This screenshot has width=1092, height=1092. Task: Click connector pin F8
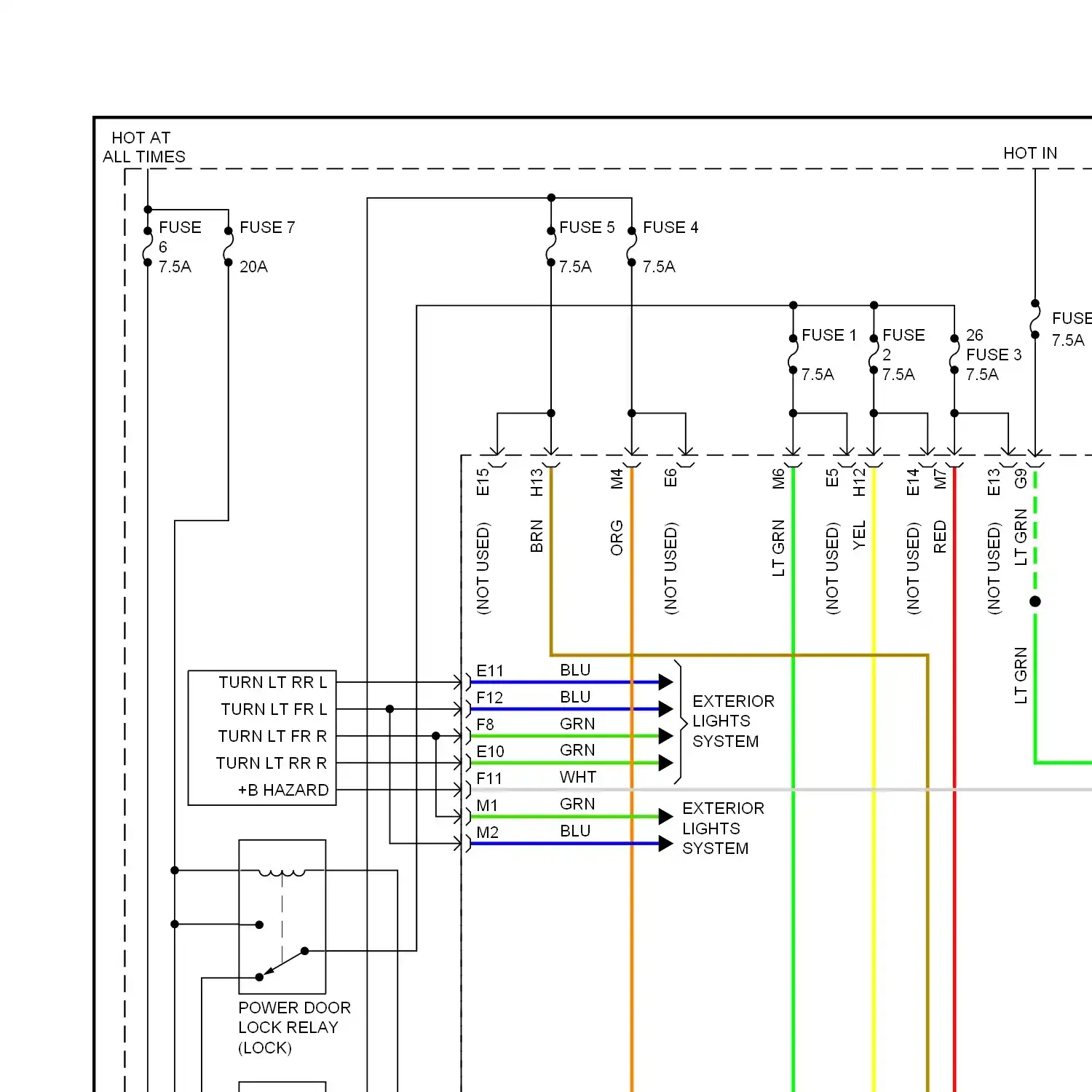click(485, 724)
